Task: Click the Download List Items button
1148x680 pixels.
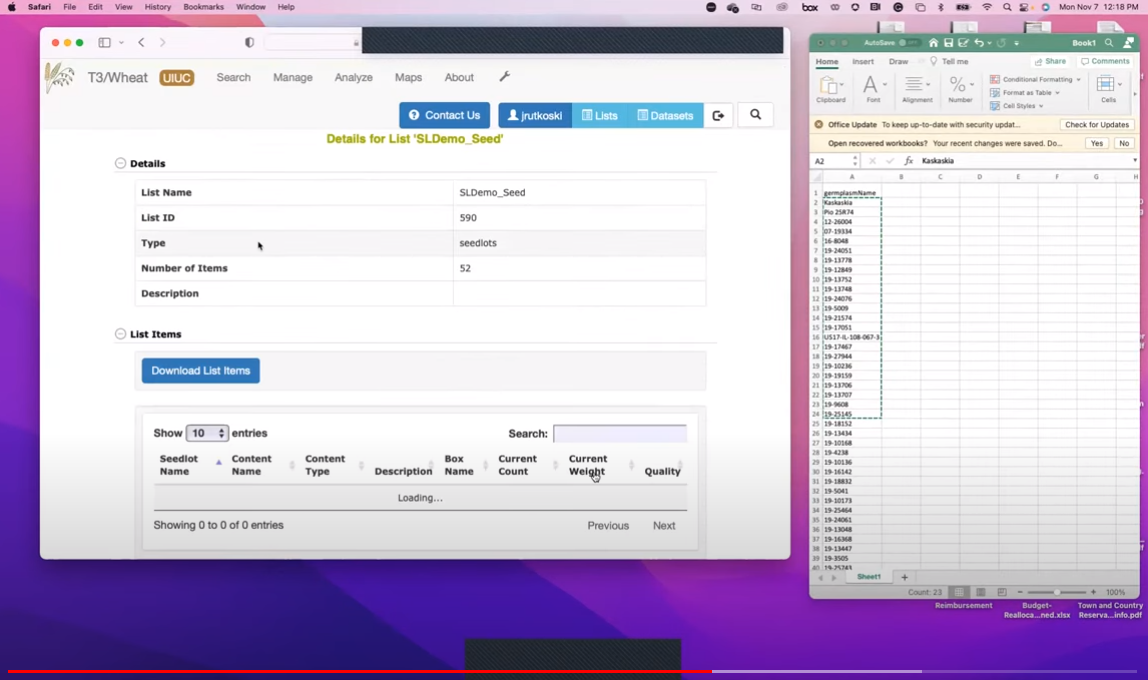Action: (200, 371)
